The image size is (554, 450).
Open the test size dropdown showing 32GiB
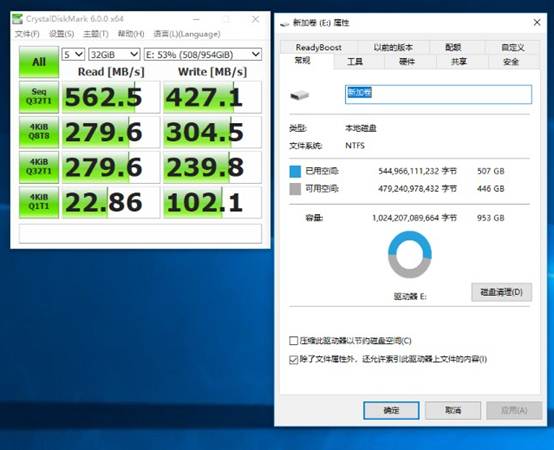[x=114, y=54]
